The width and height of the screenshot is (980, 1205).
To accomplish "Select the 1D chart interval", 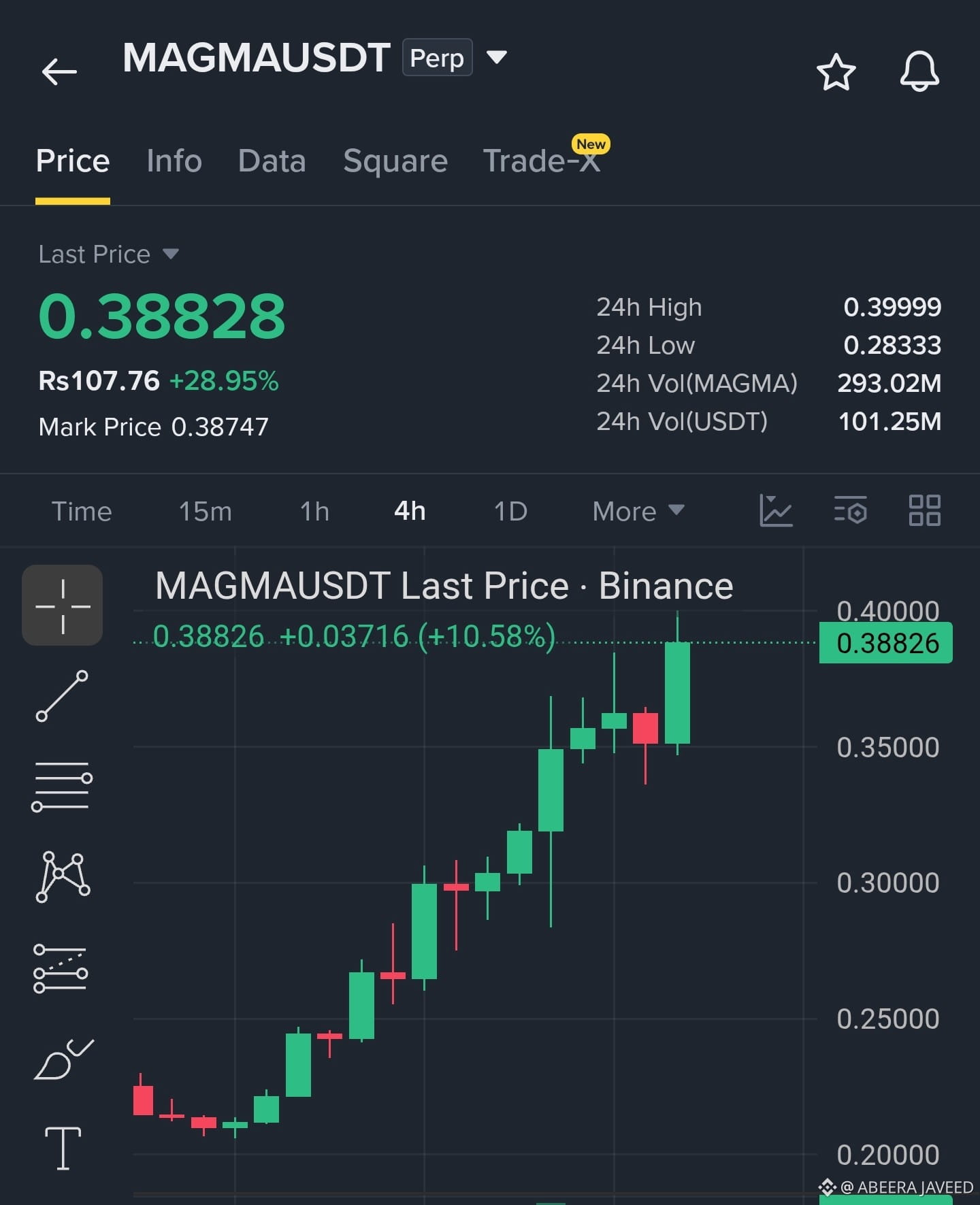I will 510,511.
